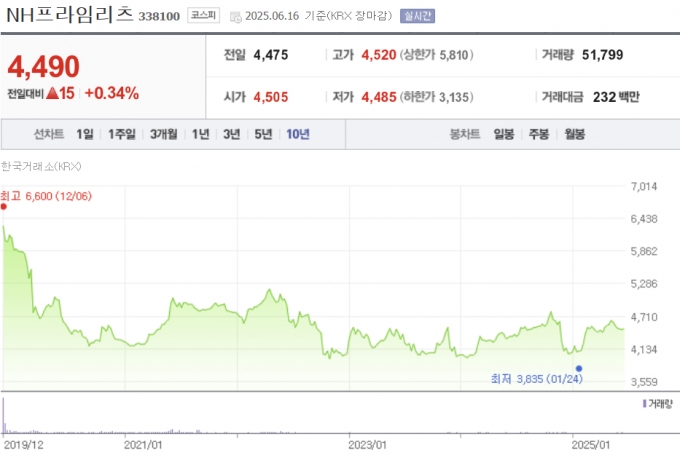Select the 10년 chart period

coord(297,134)
